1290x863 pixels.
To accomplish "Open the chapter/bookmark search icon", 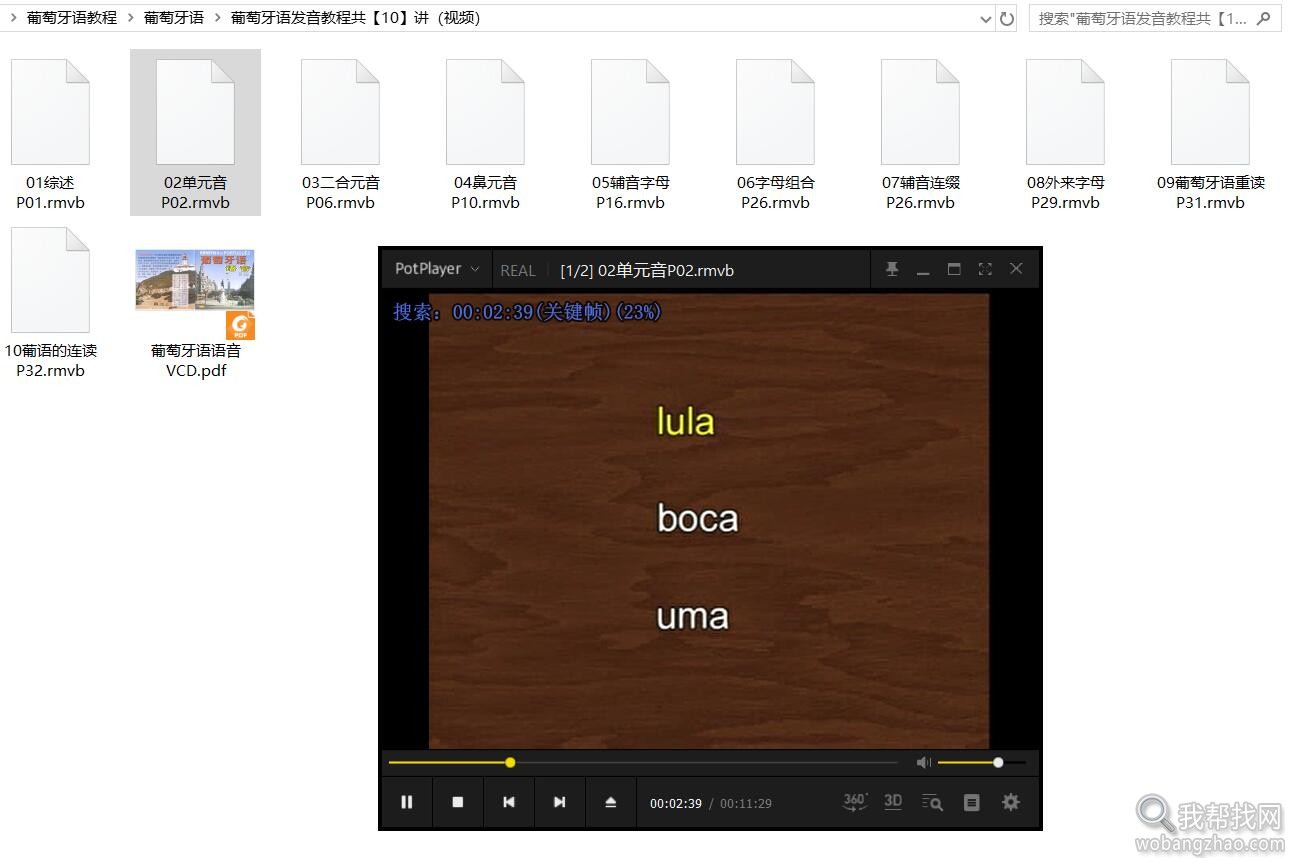I will (x=932, y=802).
